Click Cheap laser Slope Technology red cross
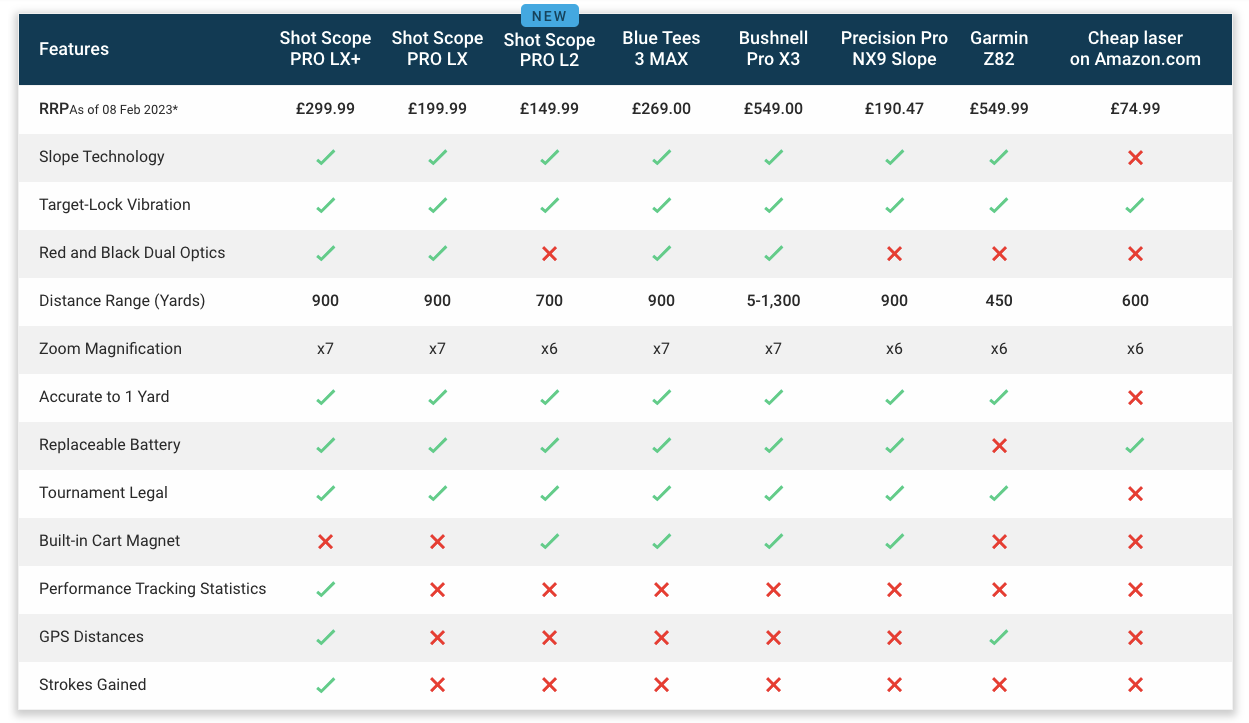Image resolution: width=1249 pixels, height=723 pixels. pos(1135,157)
